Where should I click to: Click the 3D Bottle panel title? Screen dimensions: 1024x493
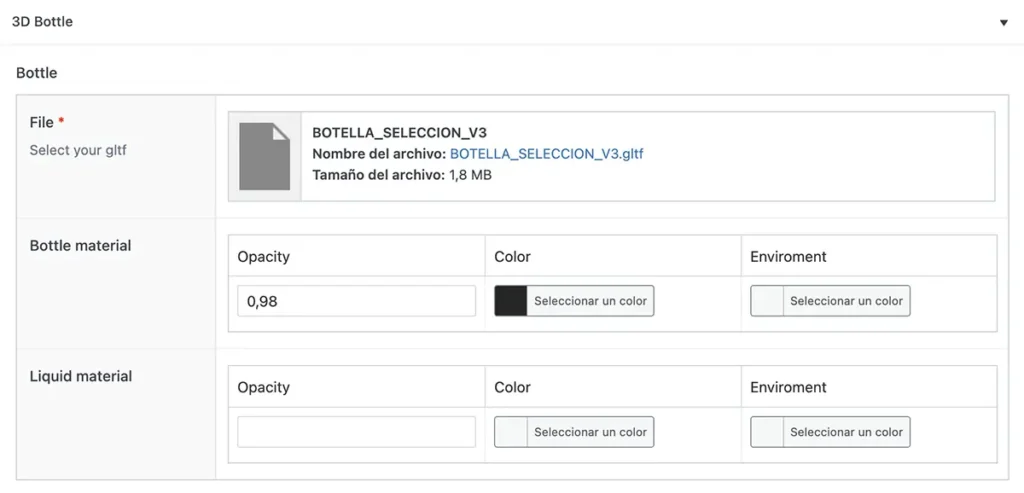pos(42,22)
